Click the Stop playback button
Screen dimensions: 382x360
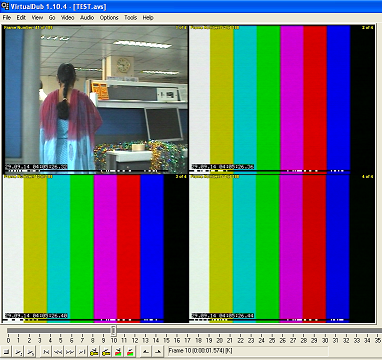(7, 351)
